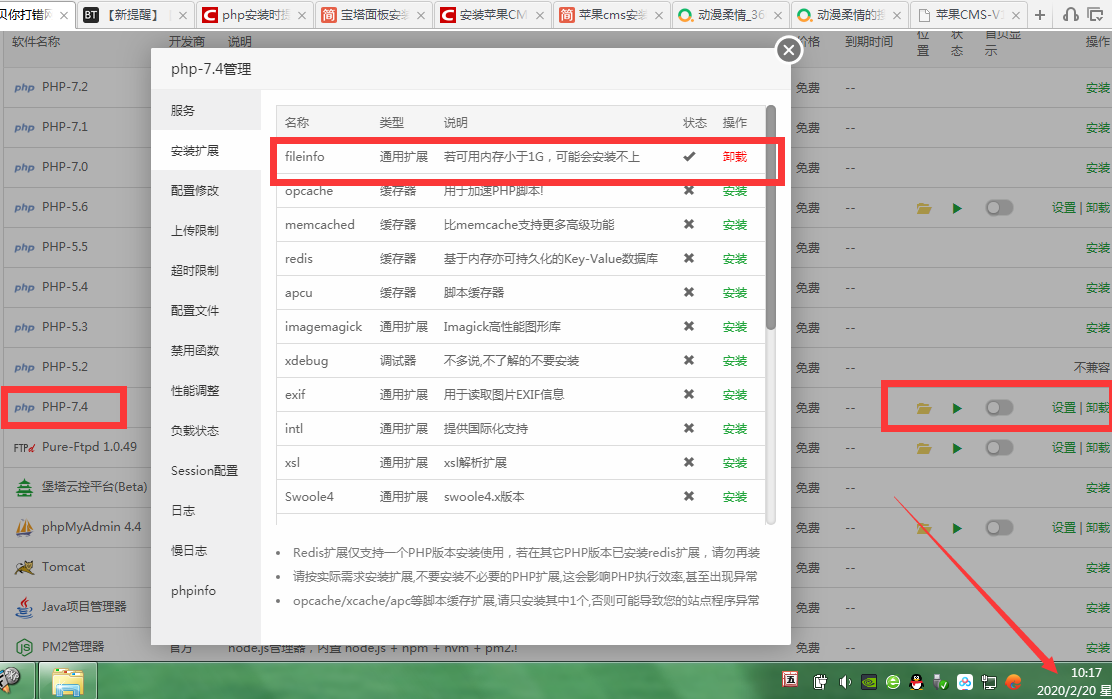Viewport: 1112px width, 699px height.
Task: Click the volume speaker icon in taskbar
Action: 845,682
